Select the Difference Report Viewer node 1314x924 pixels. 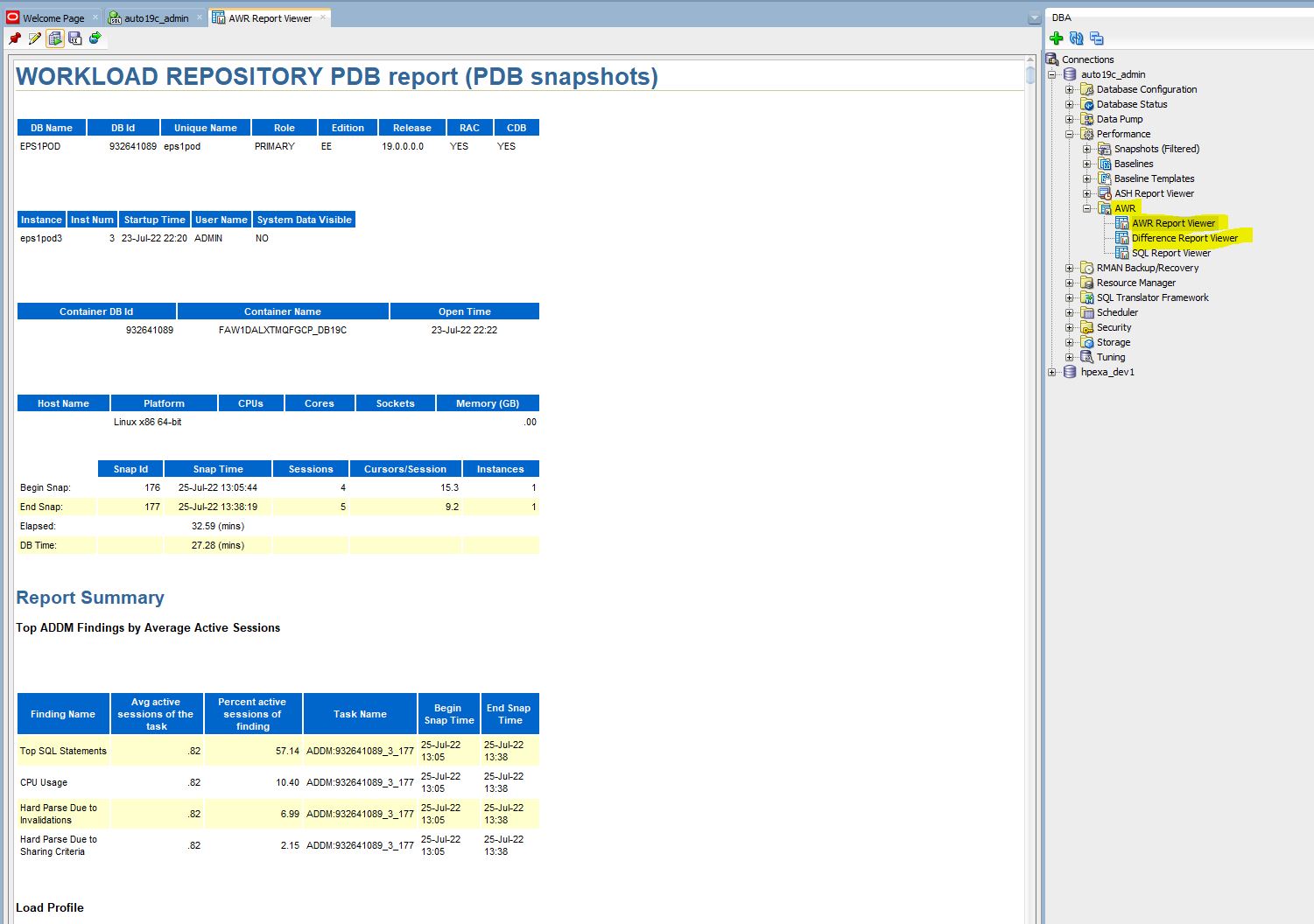pyautogui.click(x=1184, y=237)
